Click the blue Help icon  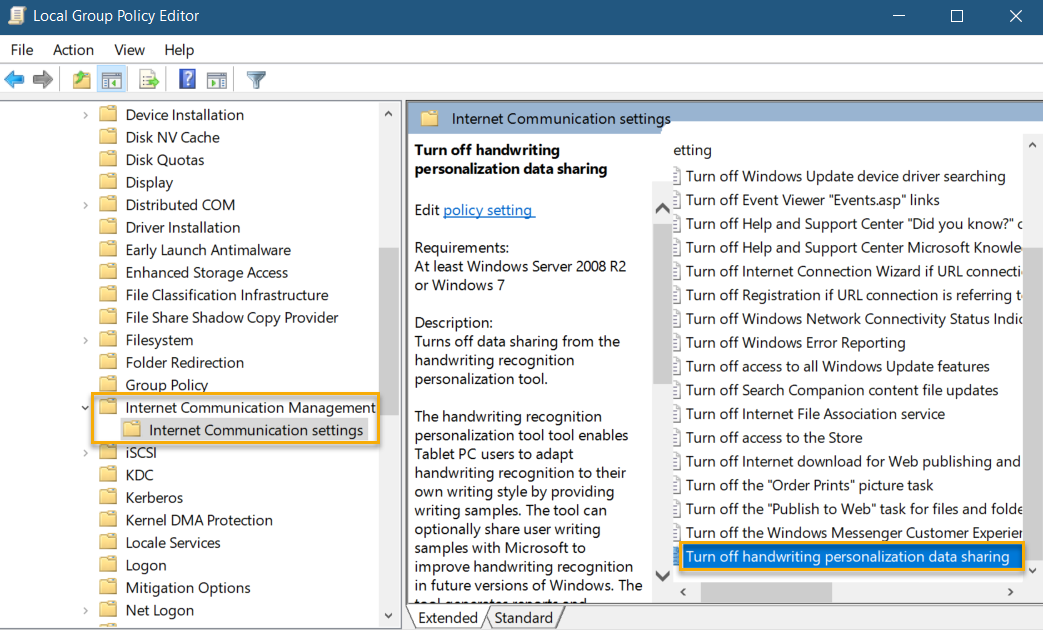tap(186, 79)
